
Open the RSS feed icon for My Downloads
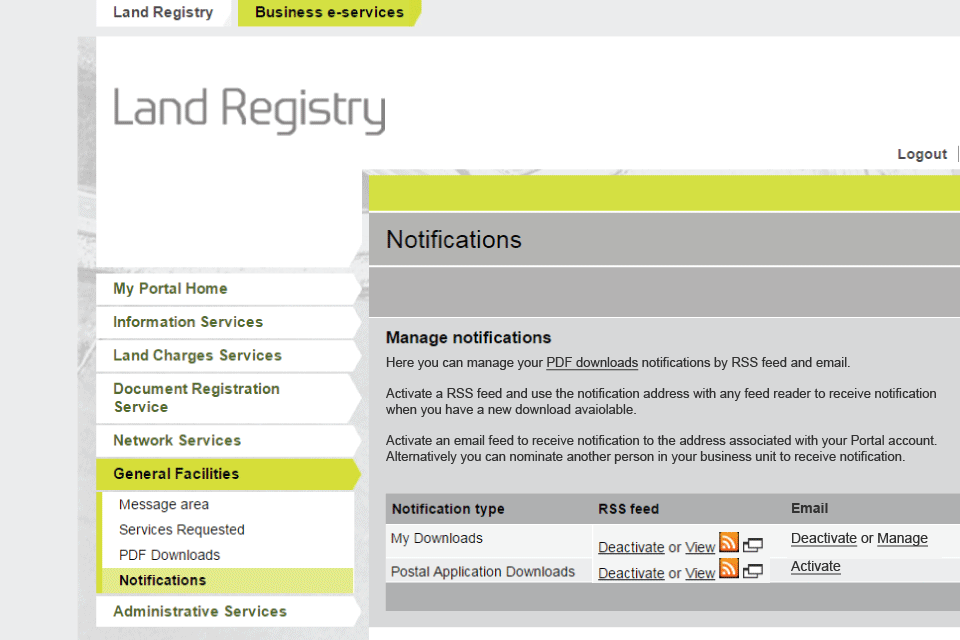tap(728, 542)
